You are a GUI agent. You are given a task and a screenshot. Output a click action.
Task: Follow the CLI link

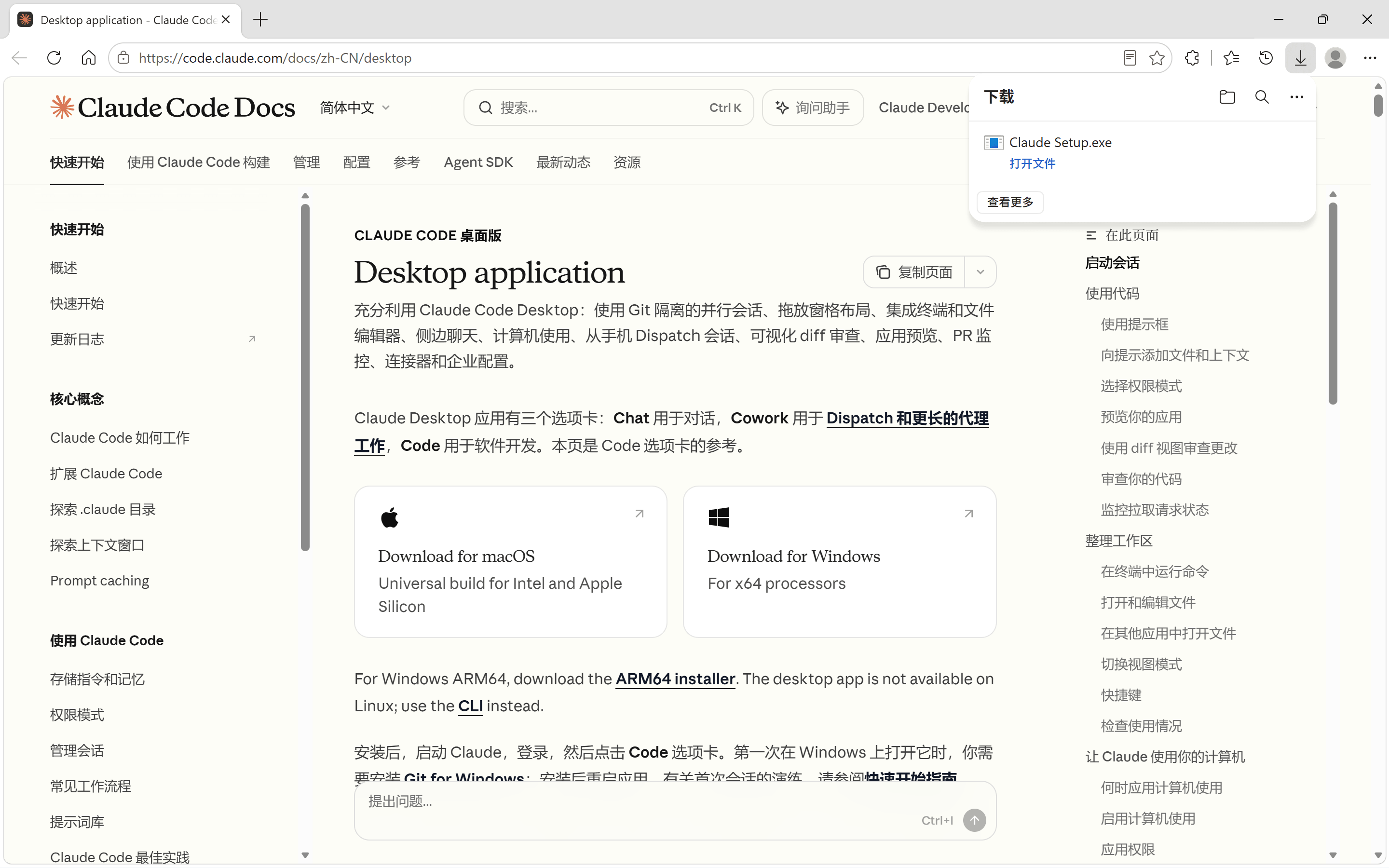tap(470, 705)
